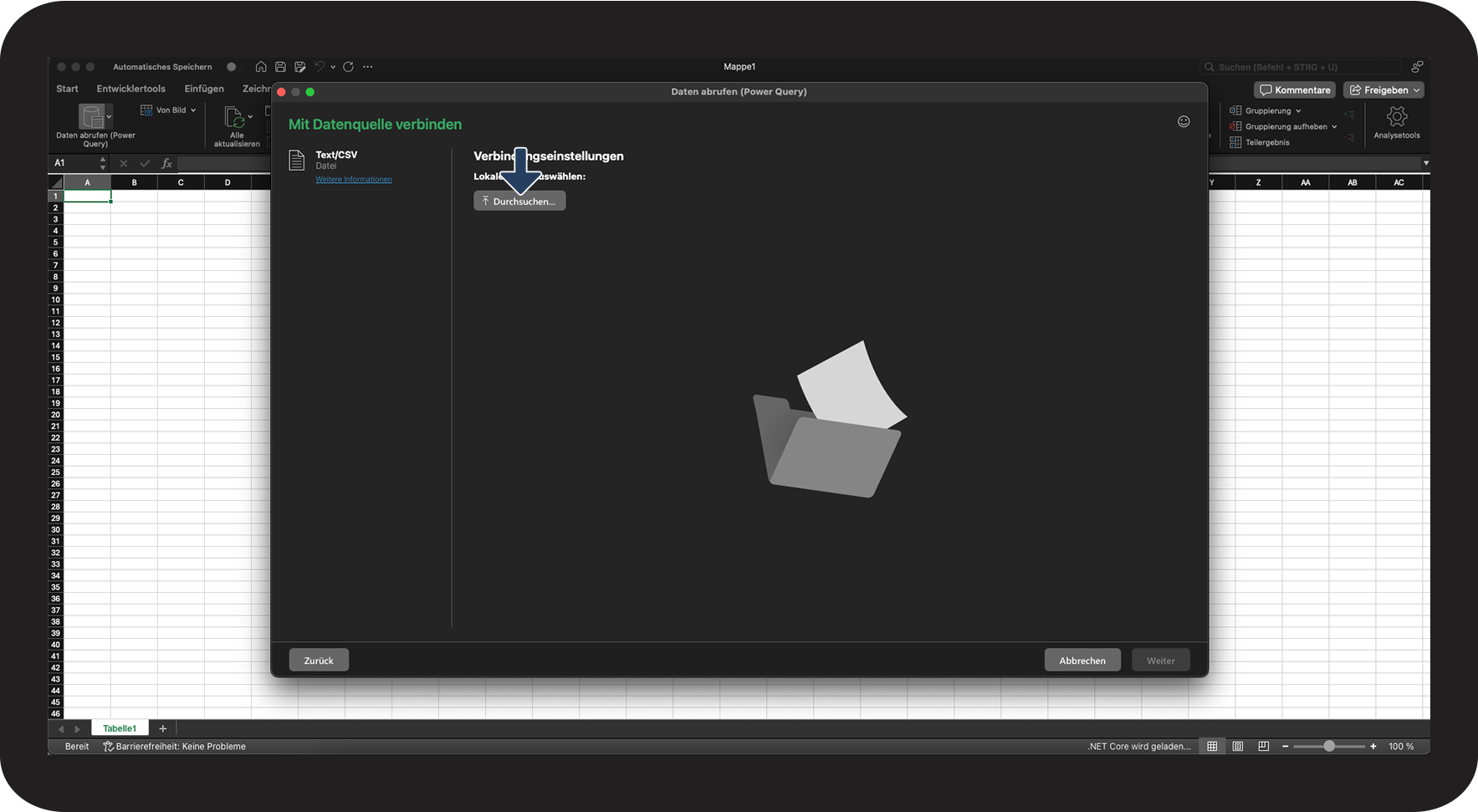Open the Entwicklertools ribbon tab
Image resolution: width=1478 pixels, height=812 pixels.
[130, 89]
